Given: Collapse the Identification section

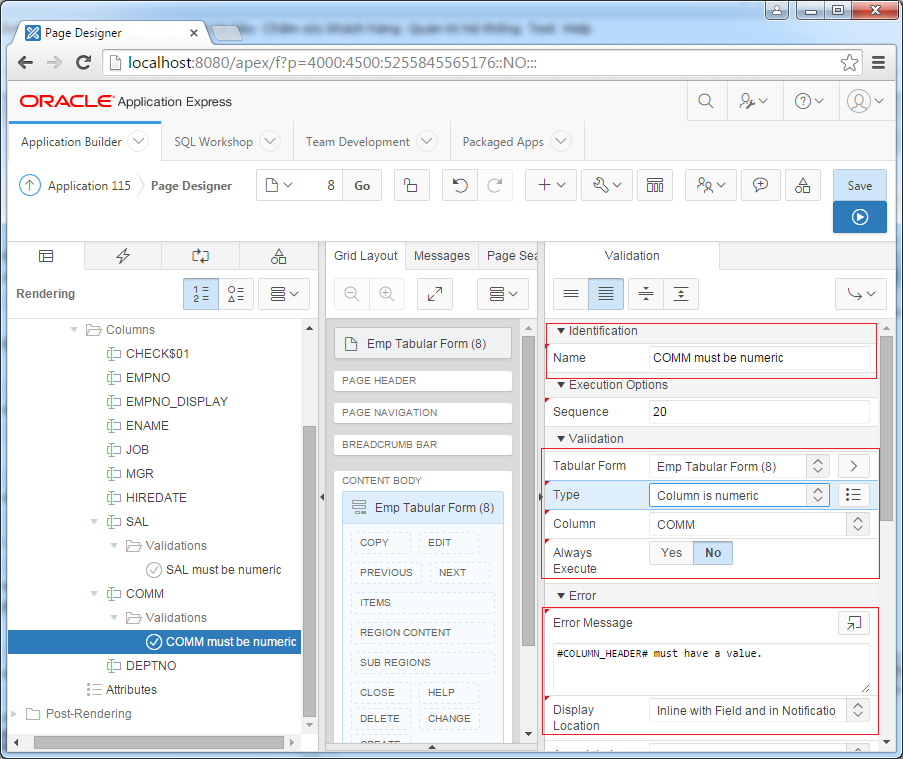Looking at the screenshot, I should [560, 331].
